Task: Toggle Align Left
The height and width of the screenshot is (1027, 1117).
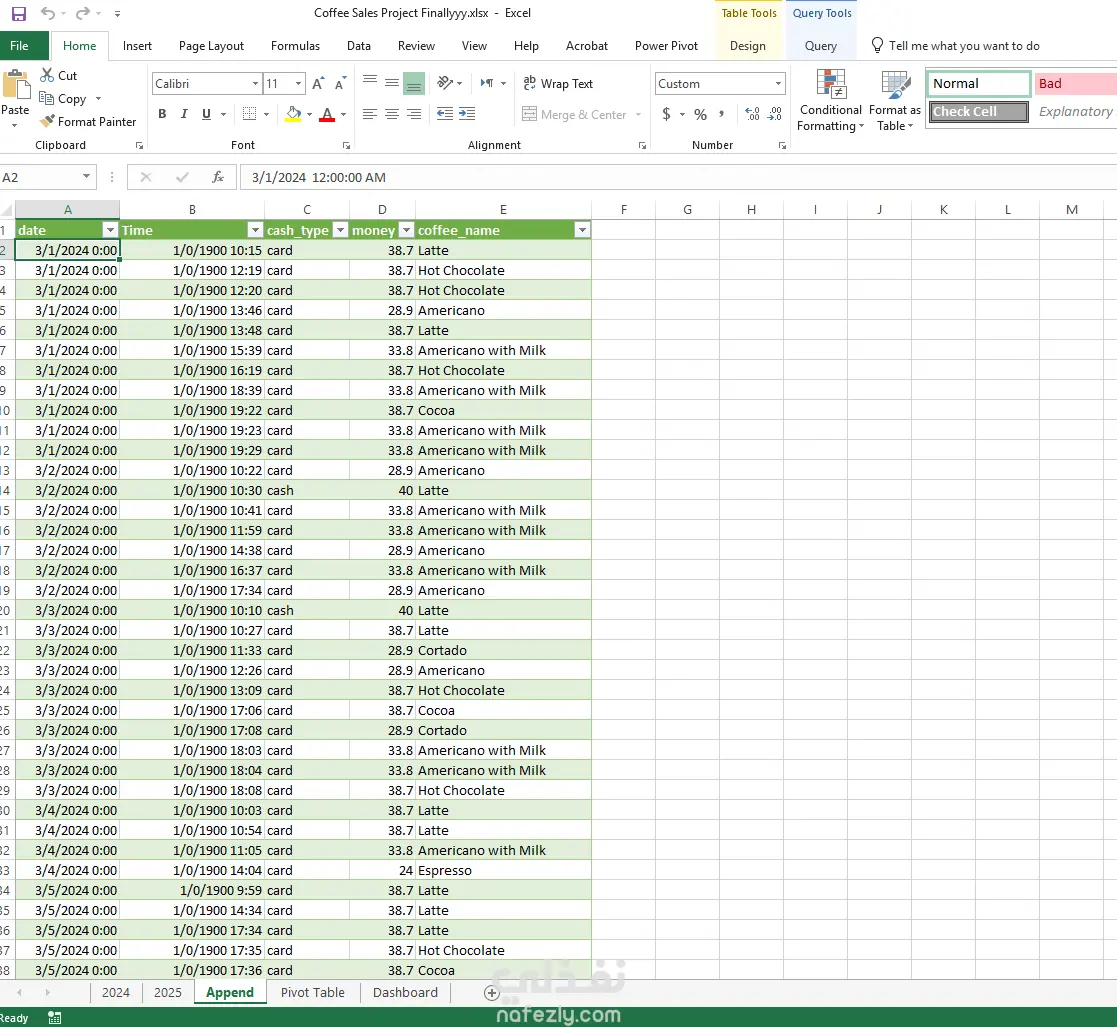Action: coord(370,114)
